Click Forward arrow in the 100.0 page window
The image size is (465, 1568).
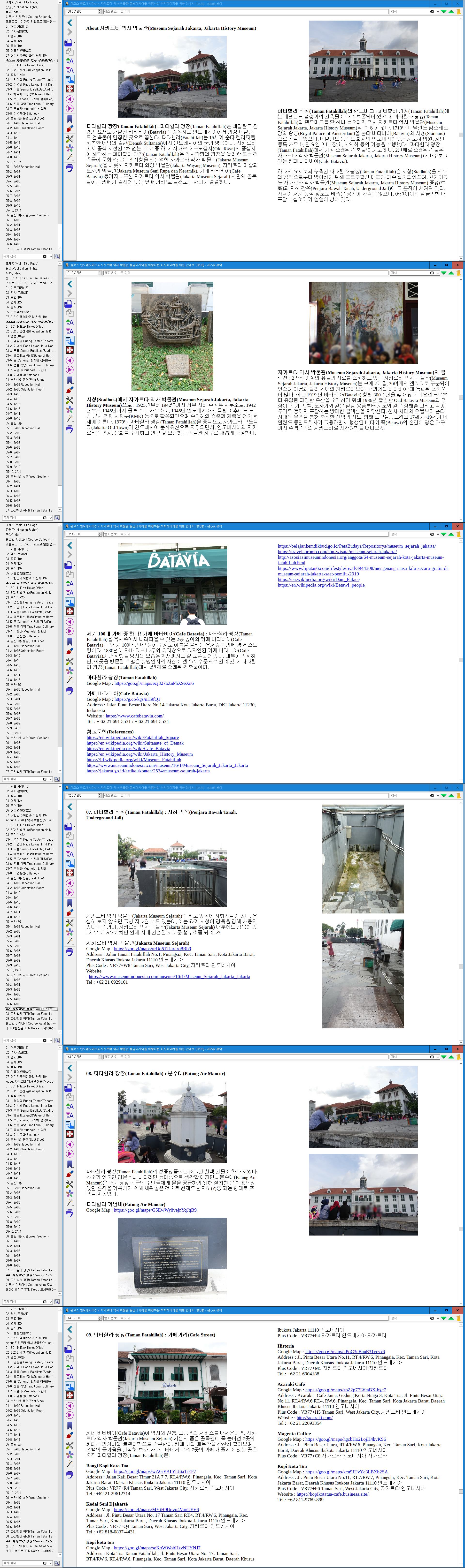coord(70,32)
